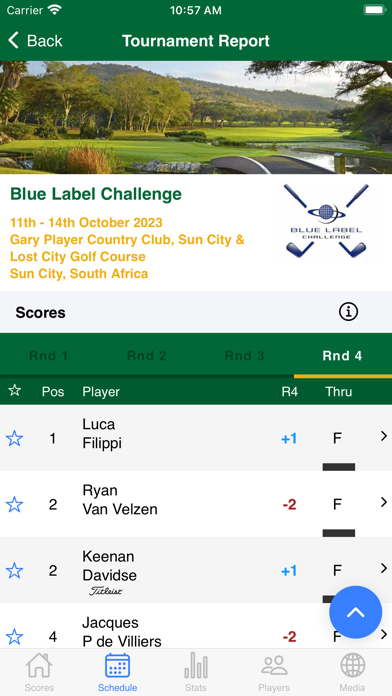
Task: Switch to the Rnd 3 tab
Action: pyautogui.click(x=245, y=356)
